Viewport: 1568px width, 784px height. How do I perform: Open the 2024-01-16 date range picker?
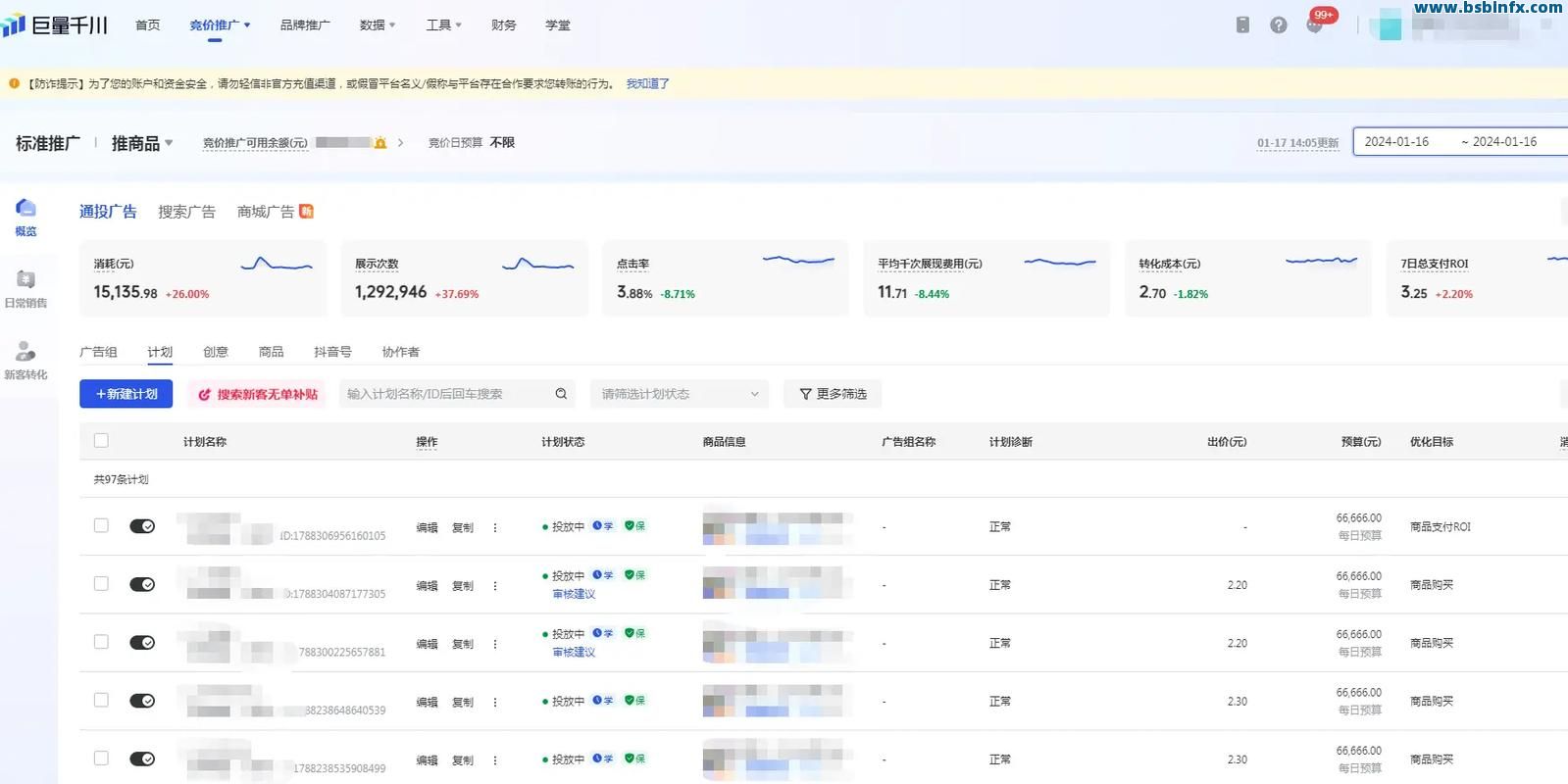[x=1460, y=142]
